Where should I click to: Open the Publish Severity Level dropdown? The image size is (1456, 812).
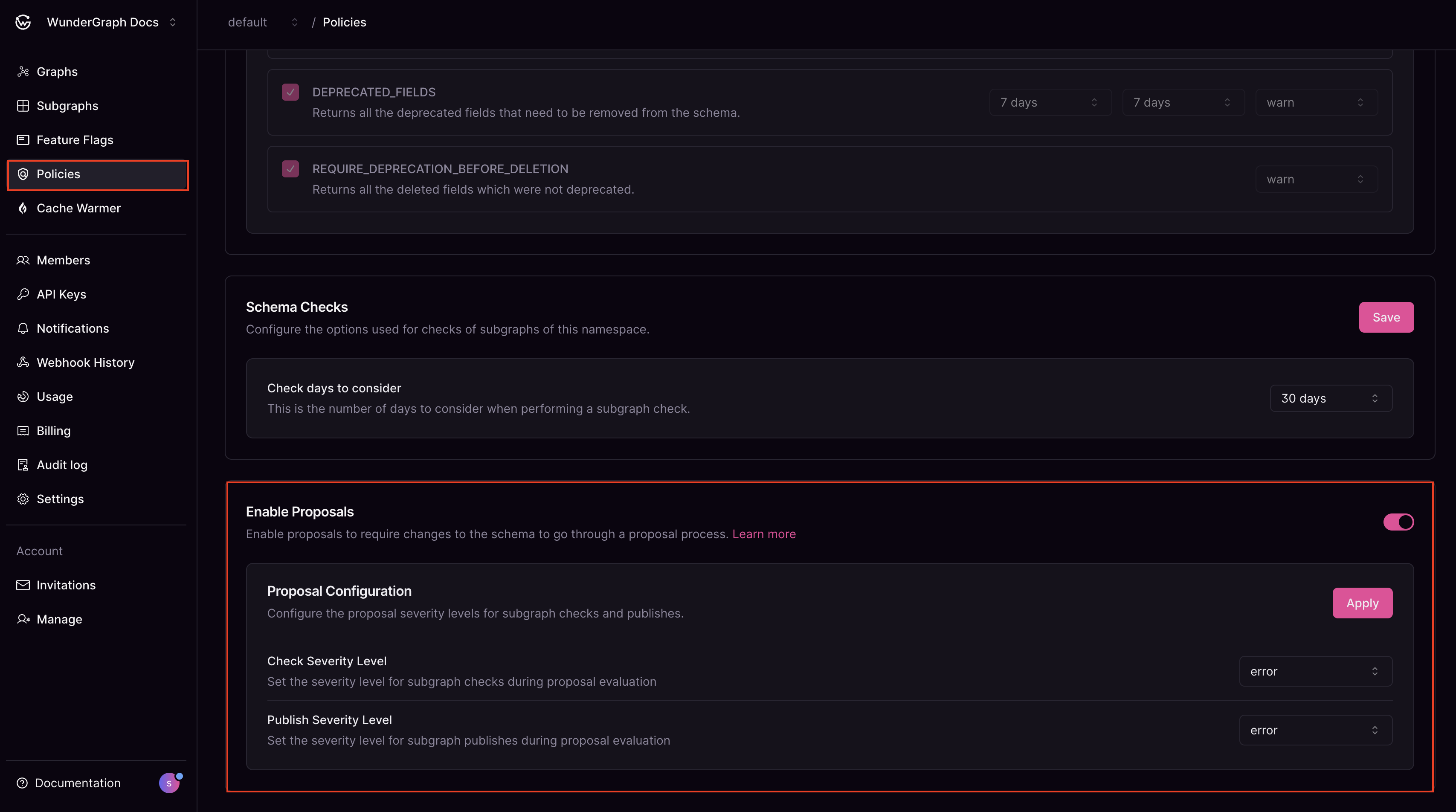click(1315, 730)
